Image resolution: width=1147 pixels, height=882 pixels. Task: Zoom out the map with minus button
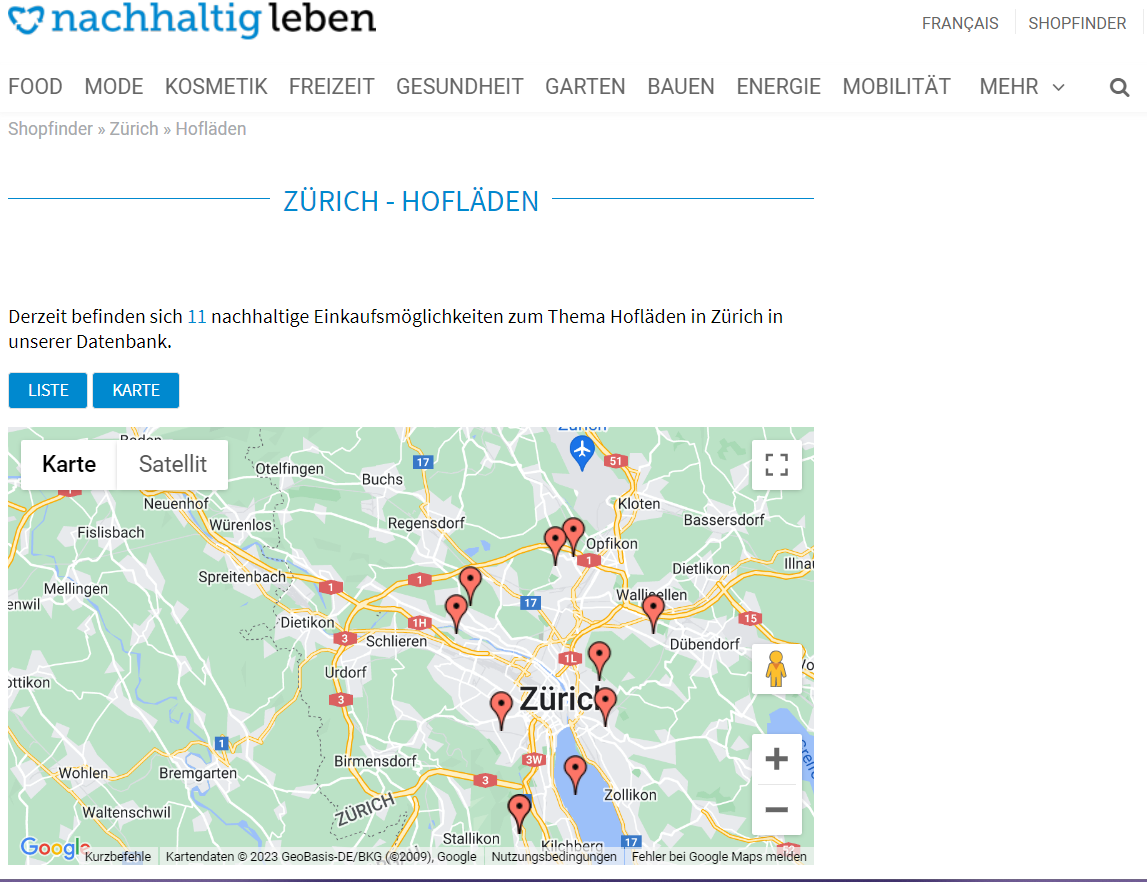point(777,809)
